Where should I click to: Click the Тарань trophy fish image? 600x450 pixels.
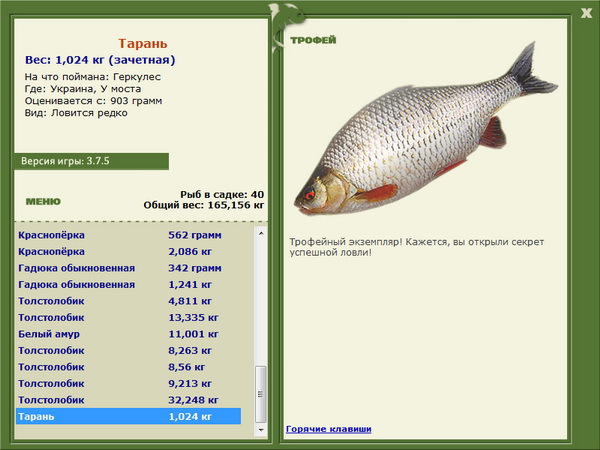pos(426,130)
